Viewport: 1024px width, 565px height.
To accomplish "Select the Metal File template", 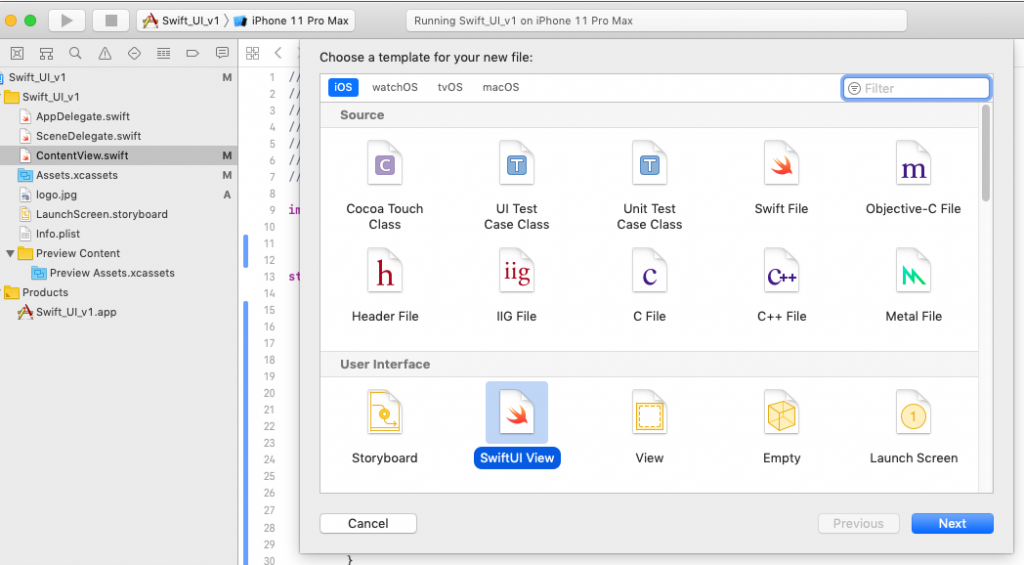I will pos(913,285).
